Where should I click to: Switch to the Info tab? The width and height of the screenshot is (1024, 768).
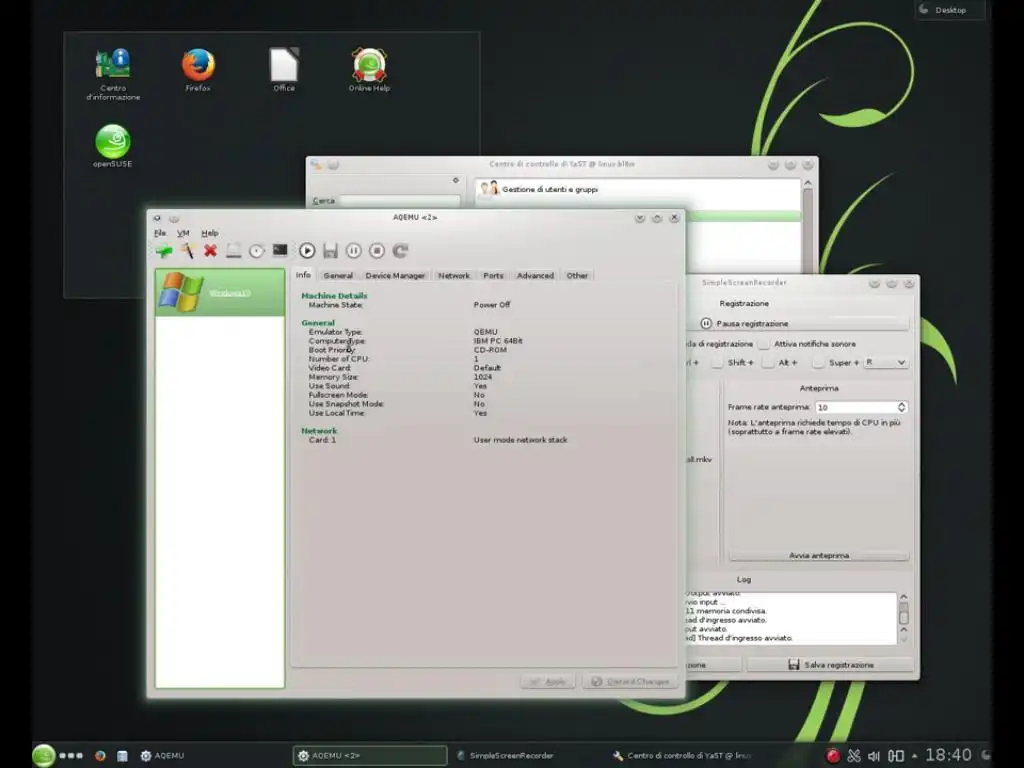(303, 275)
